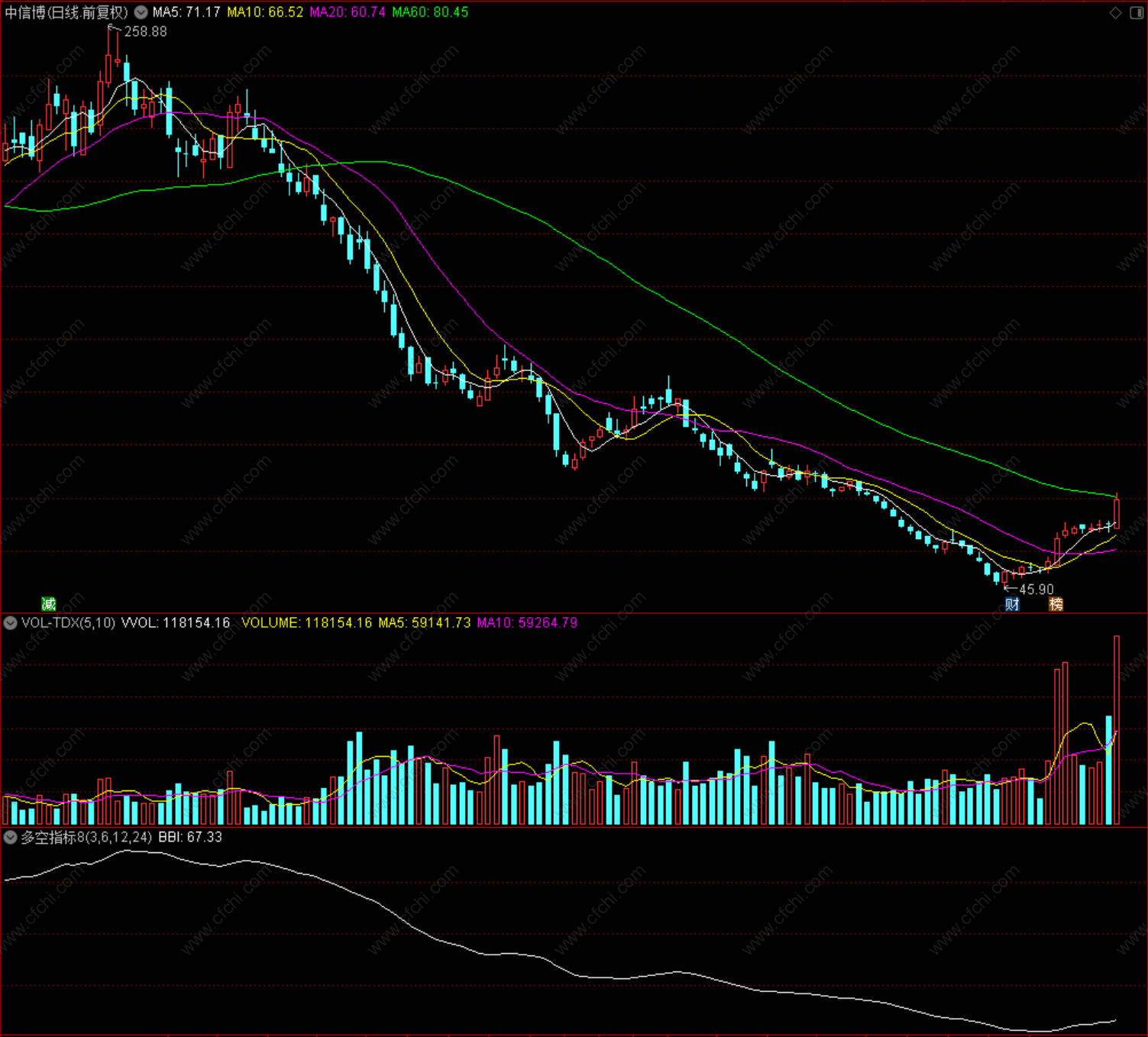This screenshot has height=1037, width=1148.
Task: Open the blue 财 marker icon
Action: point(1012,604)
